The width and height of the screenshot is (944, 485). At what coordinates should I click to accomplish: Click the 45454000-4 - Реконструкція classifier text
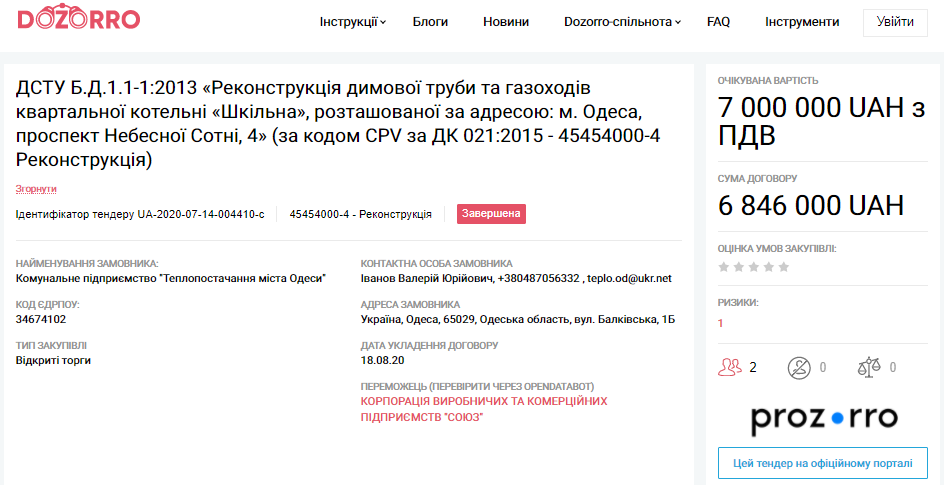tap(361, 214)
